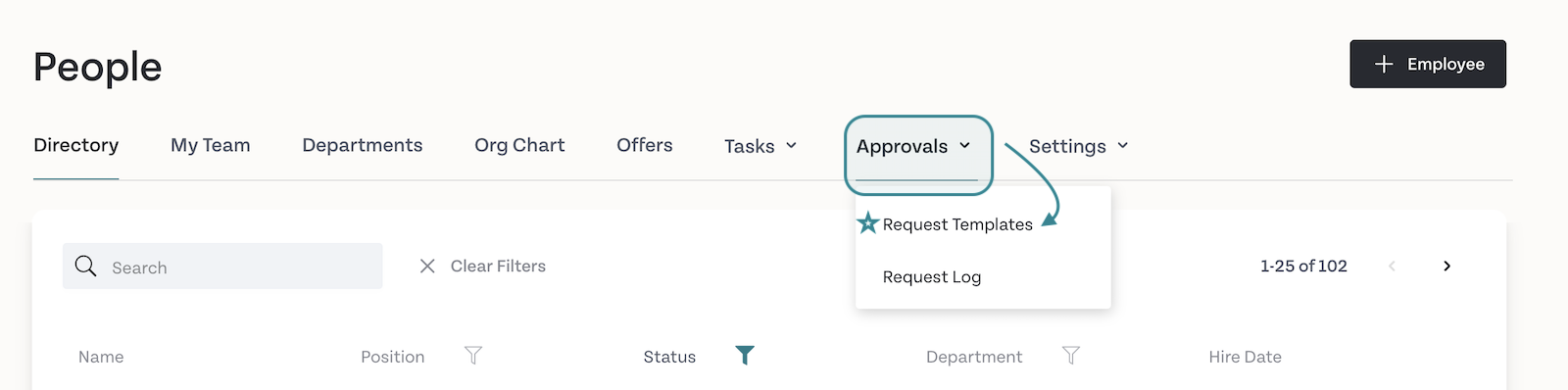The height and width of the screenshot is (390, 1568).
Task: Click the active Status filter funnel icon
Action: point(745,356)
